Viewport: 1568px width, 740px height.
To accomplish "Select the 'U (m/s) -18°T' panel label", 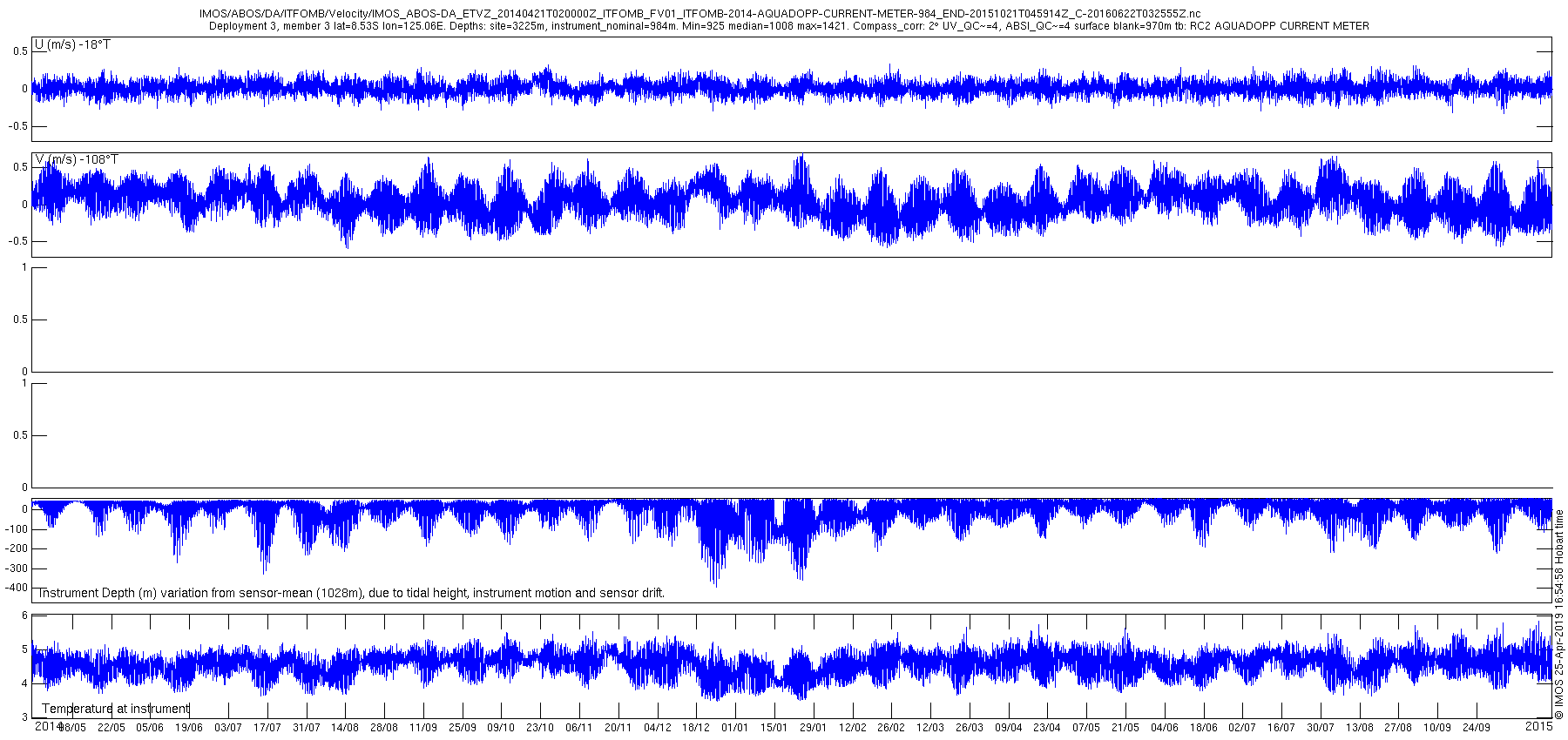I will (x=72, y=44).
